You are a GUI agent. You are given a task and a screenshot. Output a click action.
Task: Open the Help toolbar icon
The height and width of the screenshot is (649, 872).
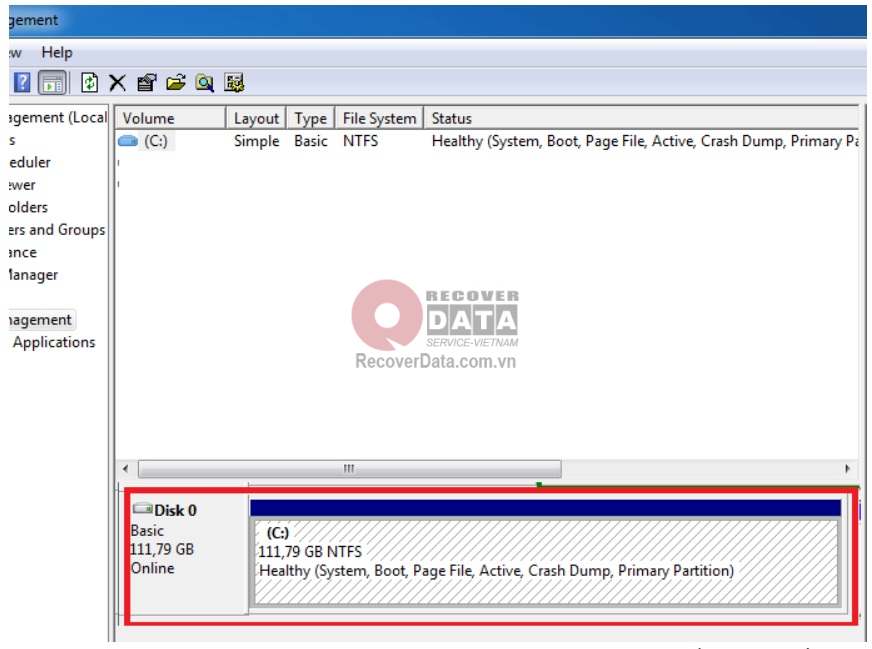(21, 83)
